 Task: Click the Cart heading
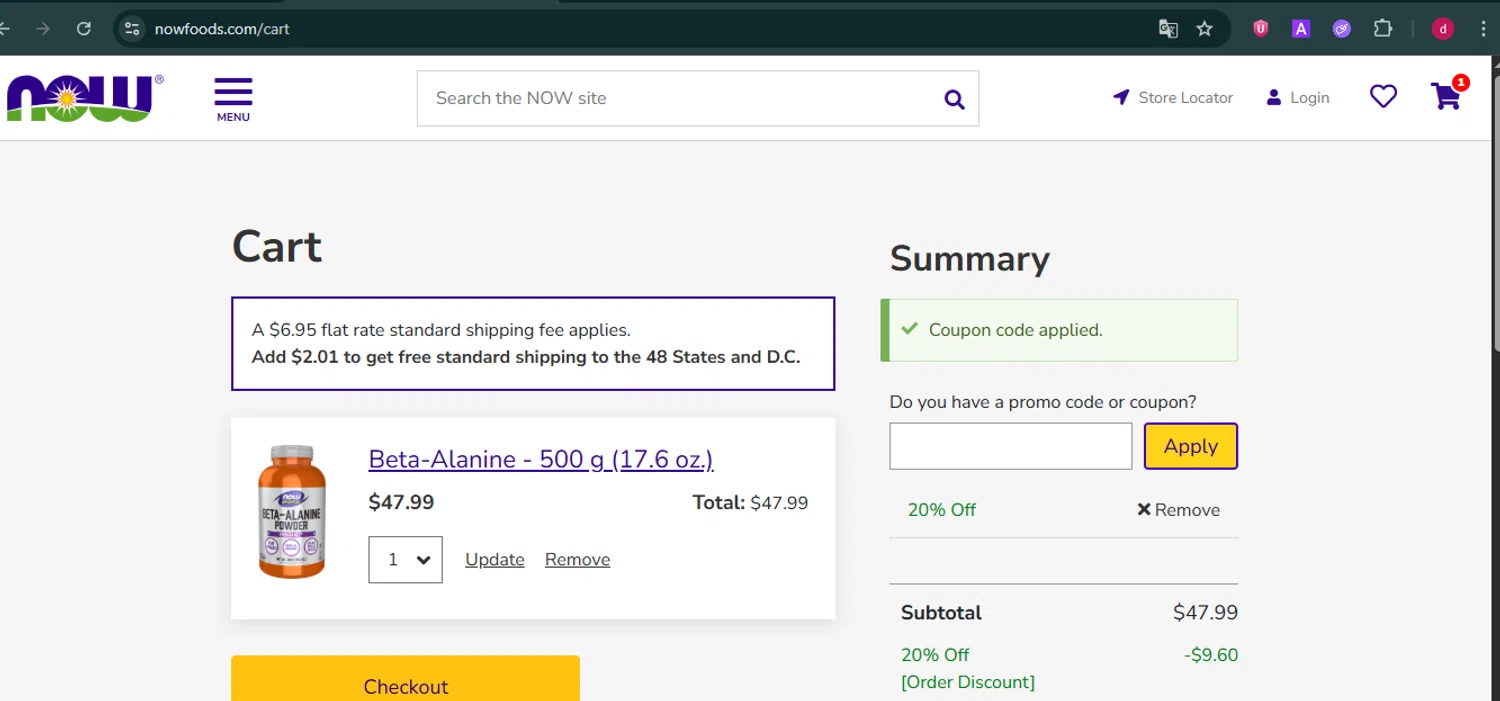(277, 247)
